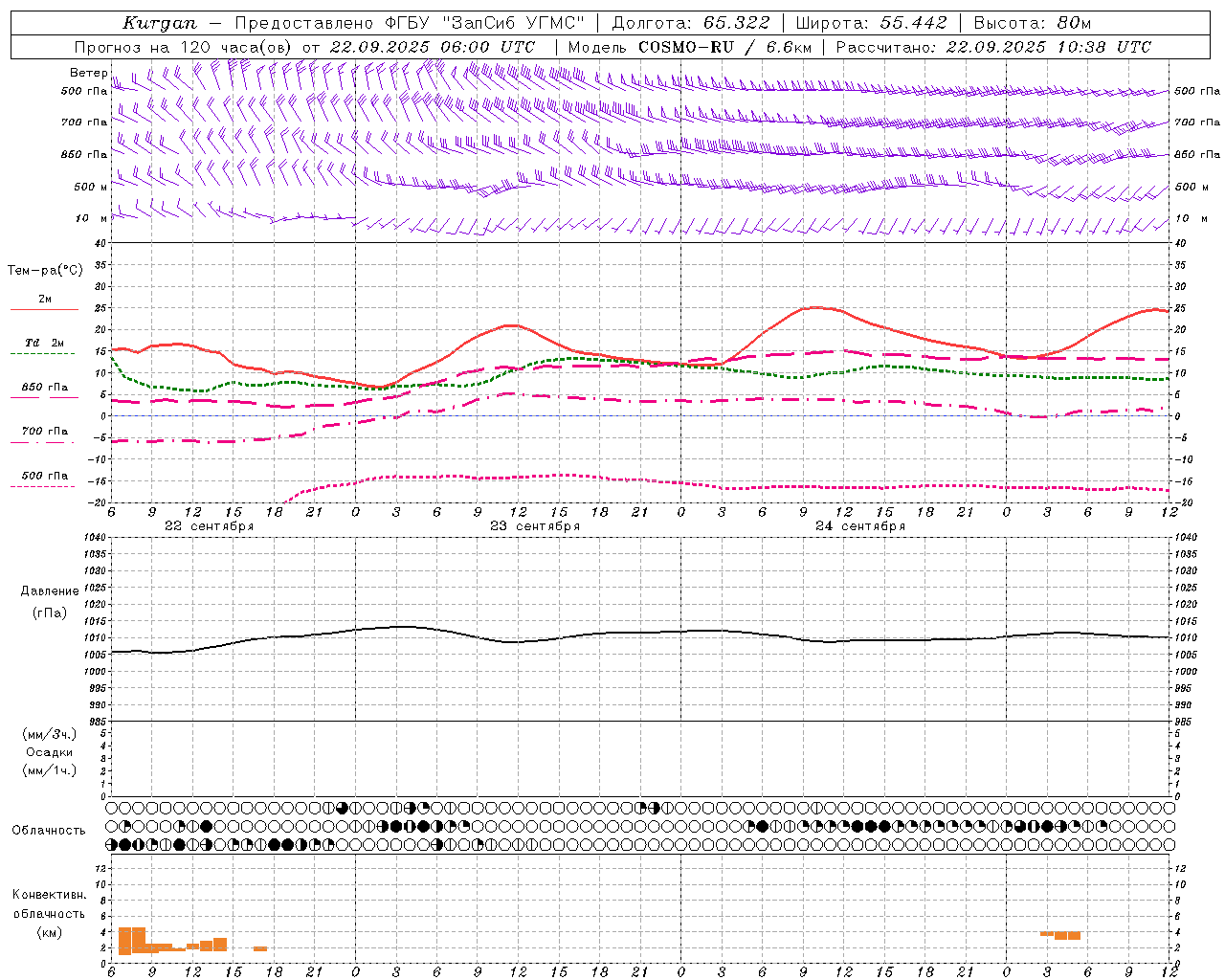Screen dimensions: 1225x980
Task: Click the left 10 м wind level label
Action: (92, 218)
